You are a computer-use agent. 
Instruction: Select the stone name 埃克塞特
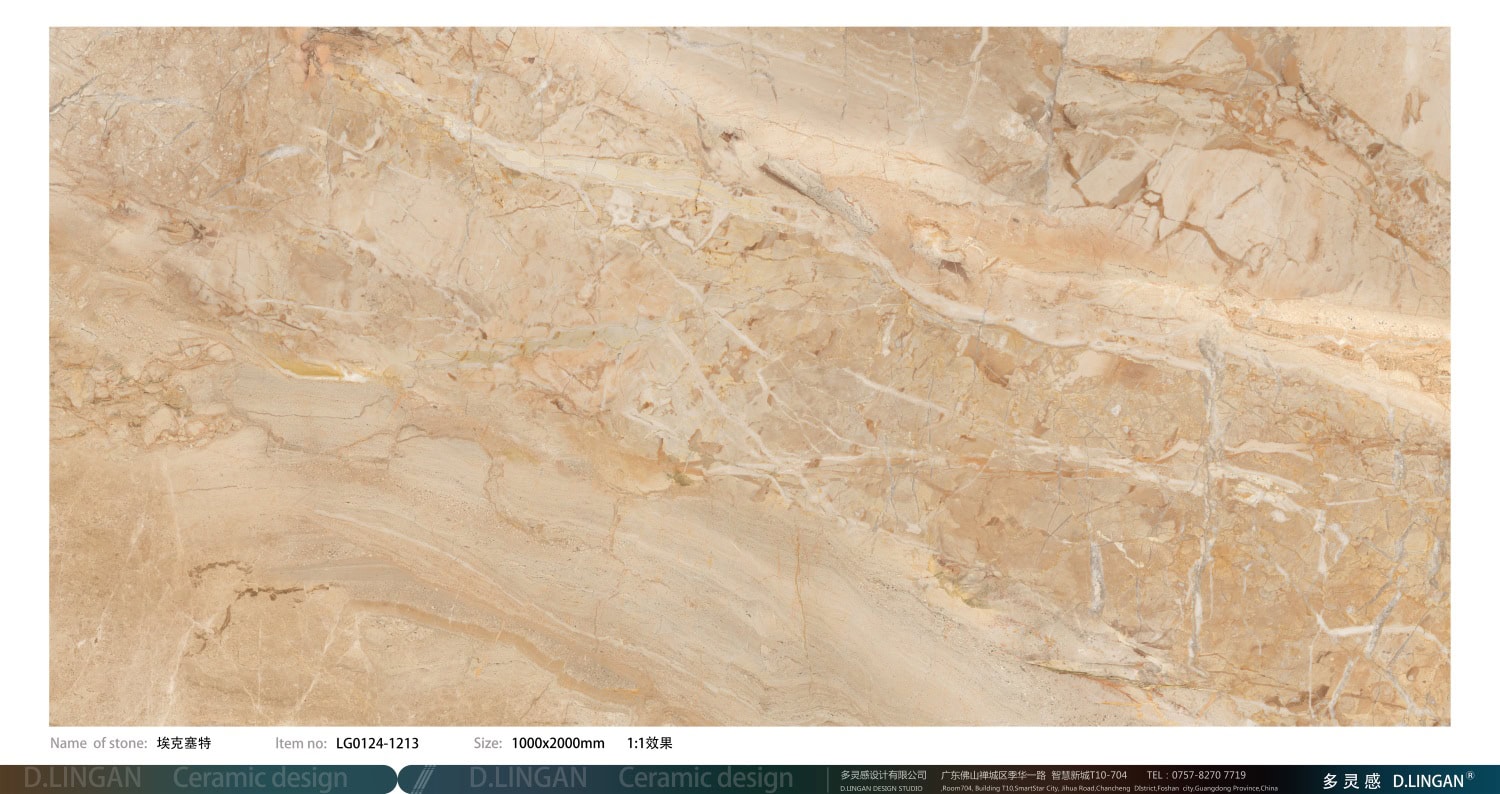pyautogui.click(x=184, y=743)
